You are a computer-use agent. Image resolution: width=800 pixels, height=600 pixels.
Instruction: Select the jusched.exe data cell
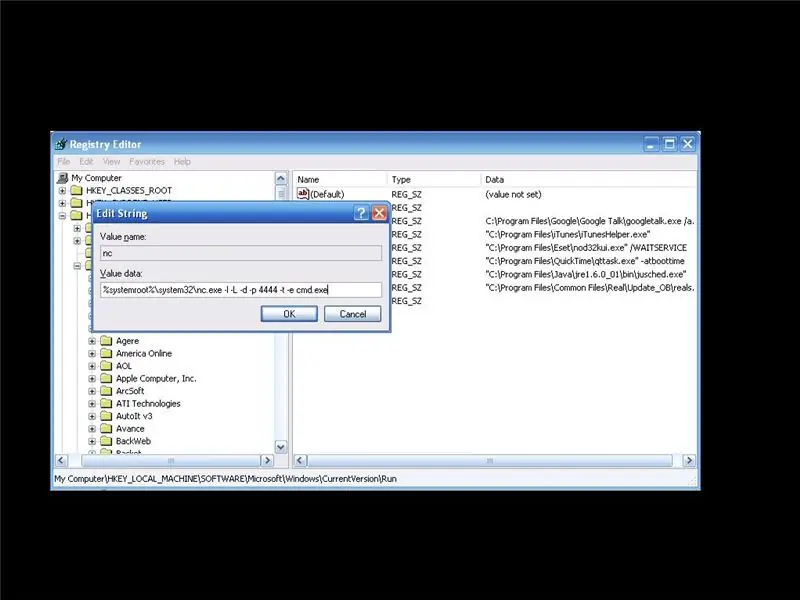[x=586, y=274]
